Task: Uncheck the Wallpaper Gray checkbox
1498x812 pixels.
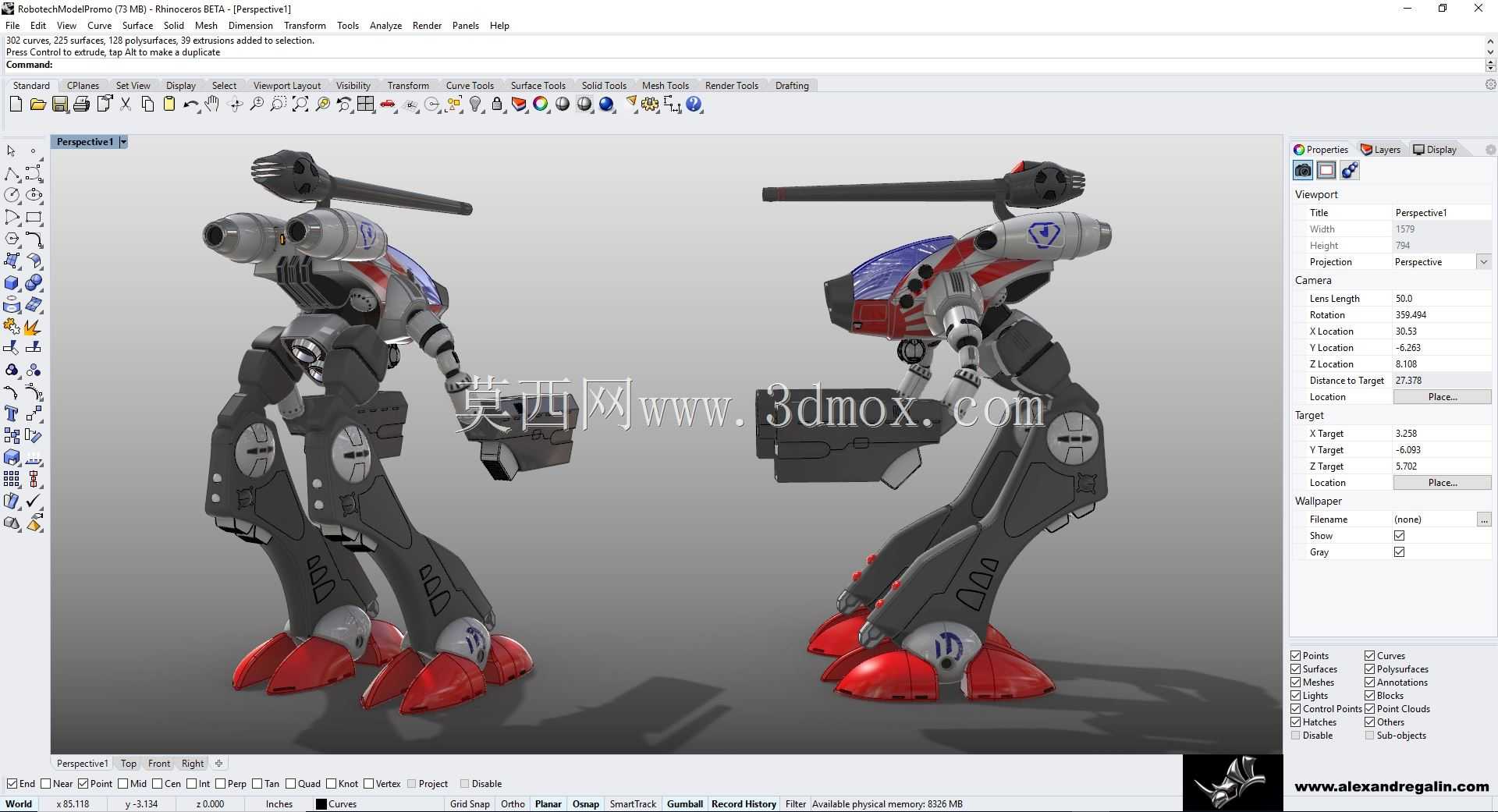Action: (x=1399, y=551)
